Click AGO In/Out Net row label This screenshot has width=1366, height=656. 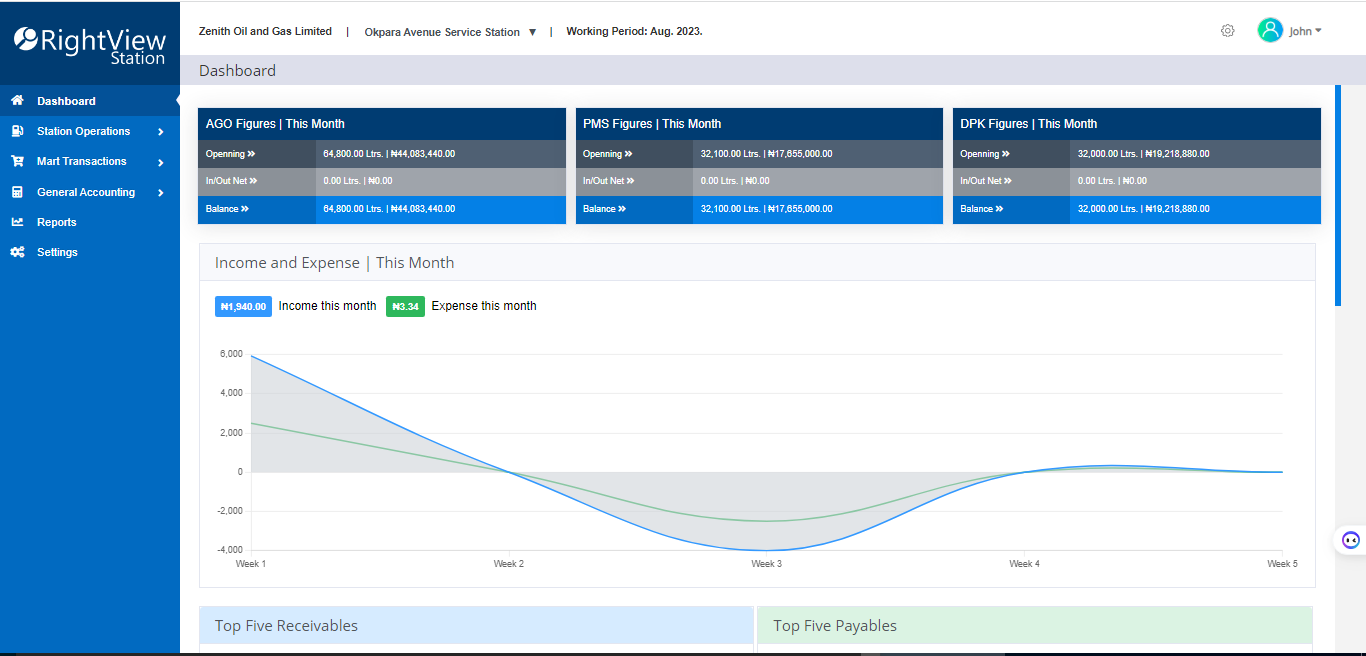(231, 181)
